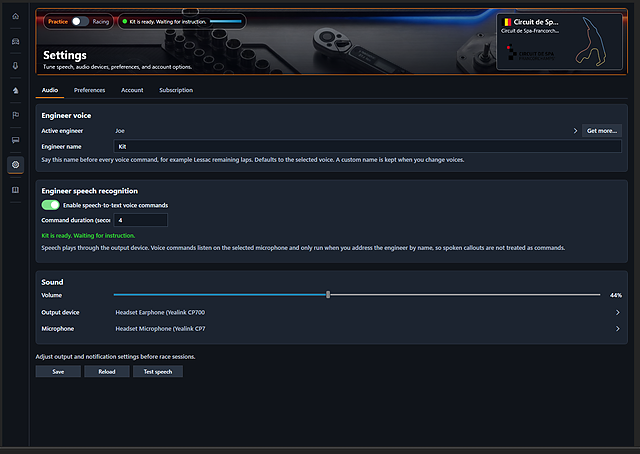Click the Command duration input field
640x454 pixels.
[140, 220]
